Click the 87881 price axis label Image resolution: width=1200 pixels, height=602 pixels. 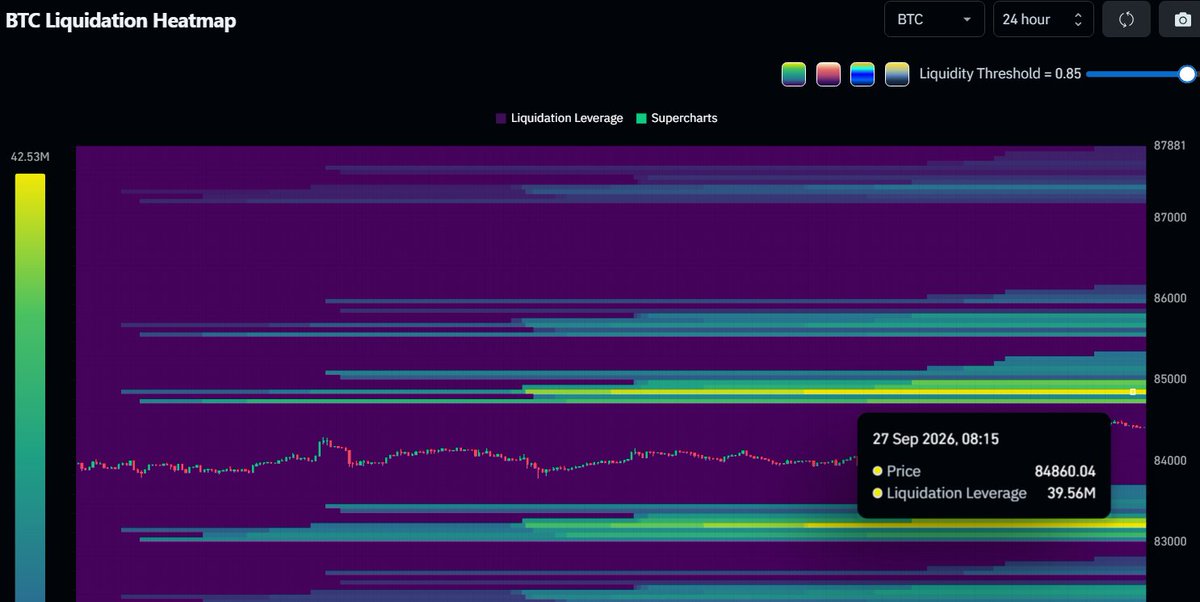pyautogui.click(x=1169, y=146)
